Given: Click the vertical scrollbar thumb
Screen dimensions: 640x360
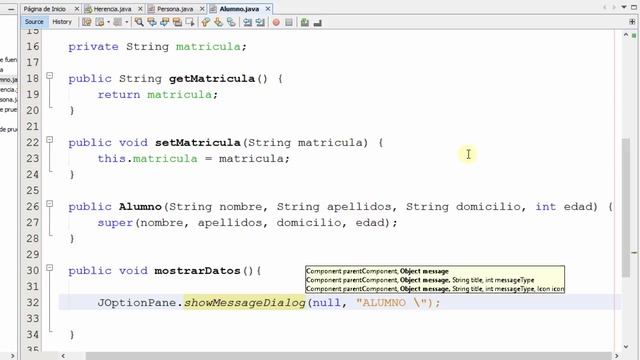Looking at the screenshot, I should coord(626,207).
